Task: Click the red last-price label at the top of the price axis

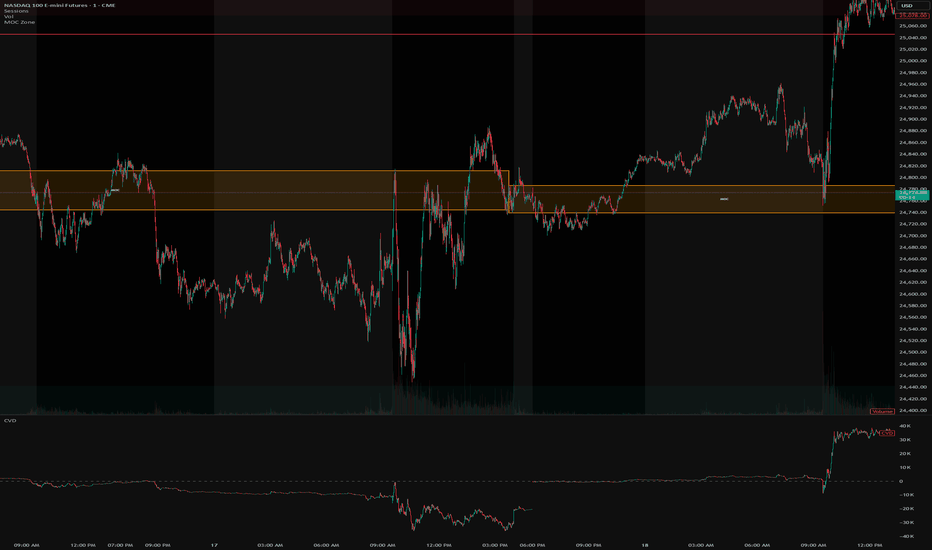Action: 912,15
